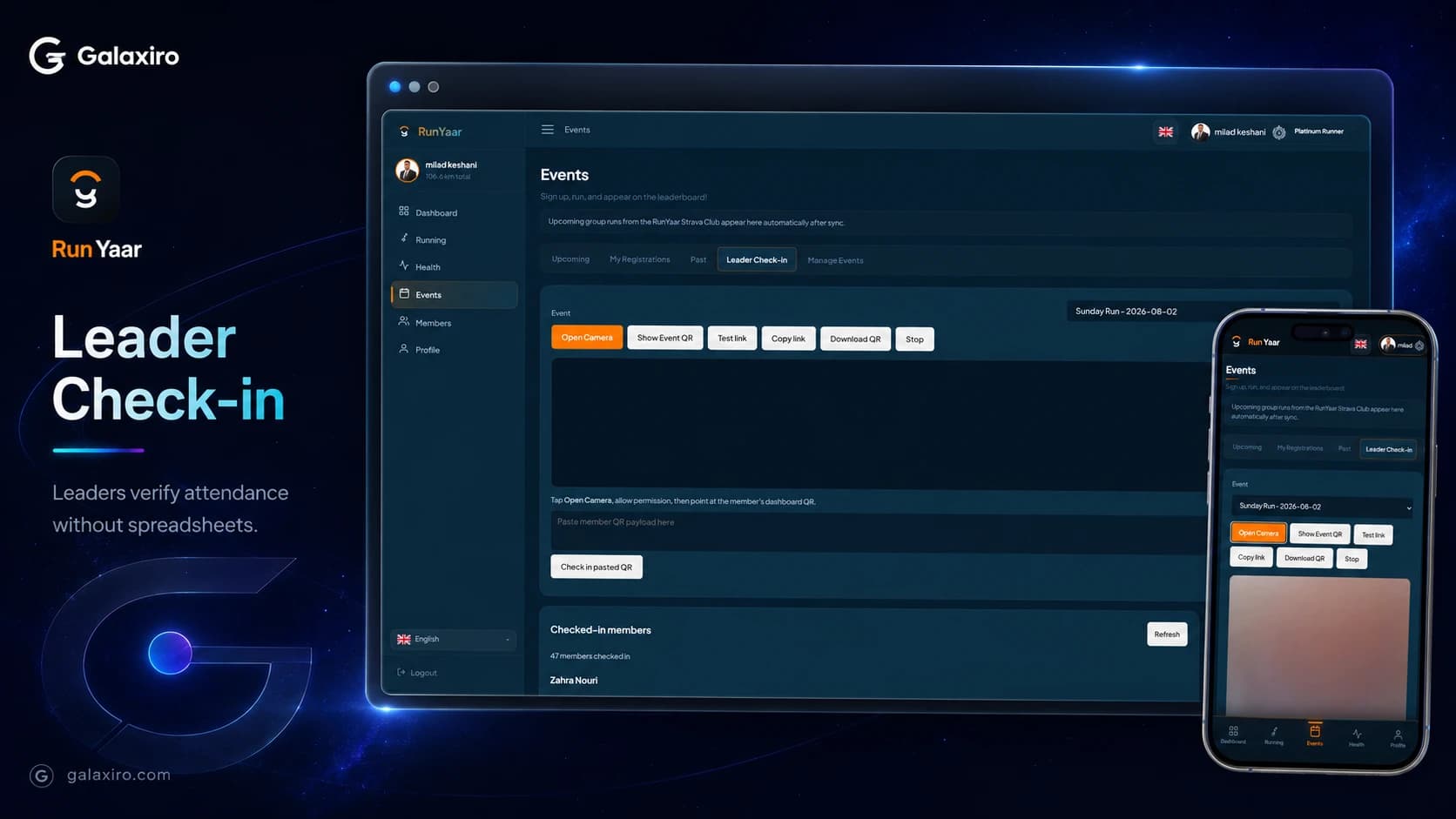Tap phone Leader Check-in tab
Image resolution: width=1456 pixels, height=819 pixels.
(1389, 449)
